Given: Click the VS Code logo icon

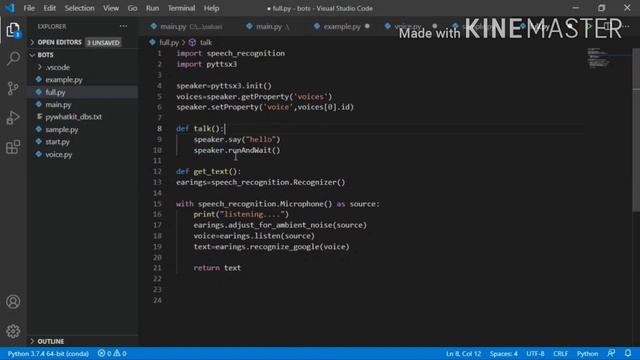Looking at the screenshot, I should click(x=10, y=8).
